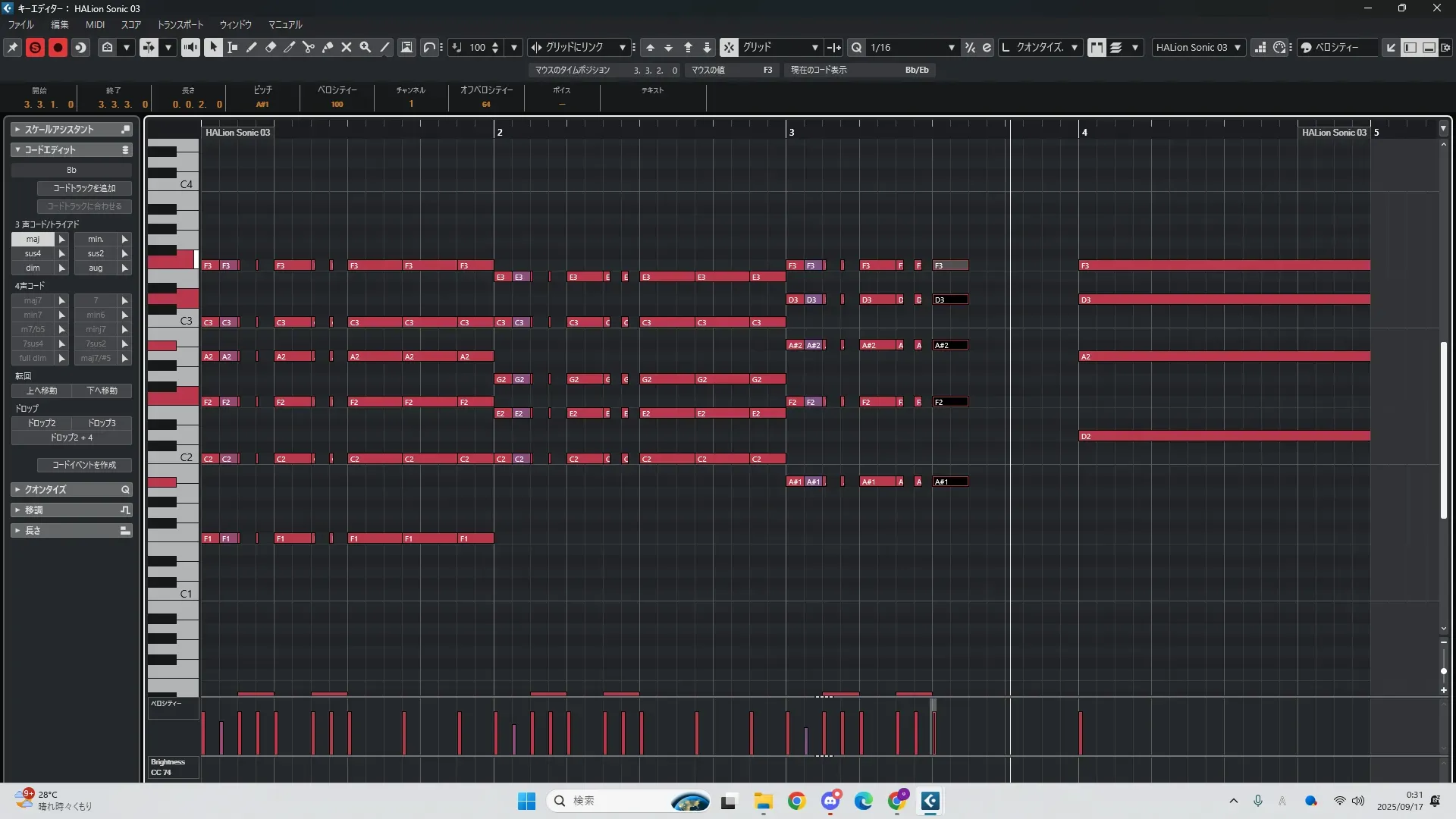The height and width of the screenshot is (819, 1456).
Task: Toggle Acoustic Feedback speaker button
Action: tap(190, 47)
